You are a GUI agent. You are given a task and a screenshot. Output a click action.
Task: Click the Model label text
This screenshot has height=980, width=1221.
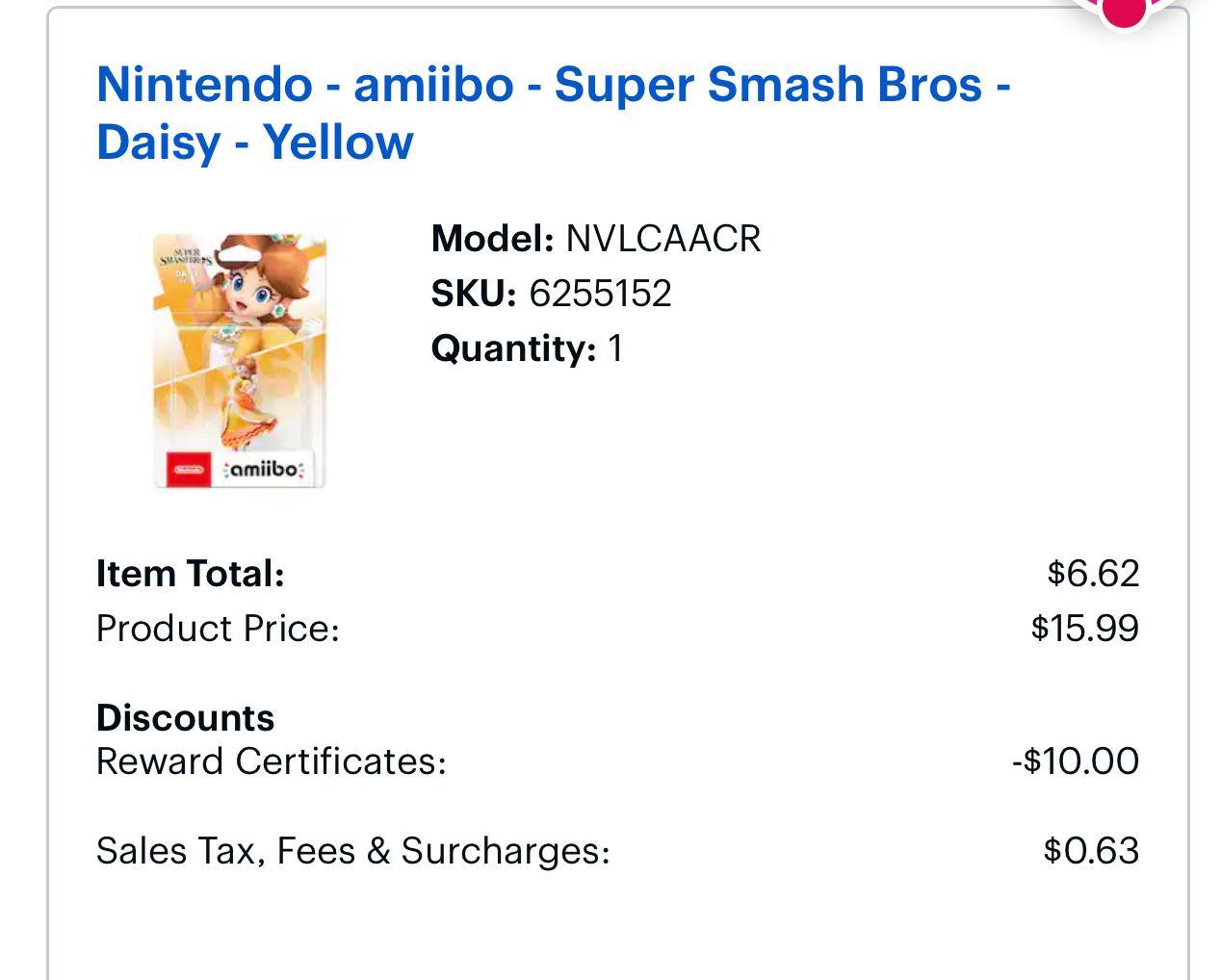(x=492, y=239)
